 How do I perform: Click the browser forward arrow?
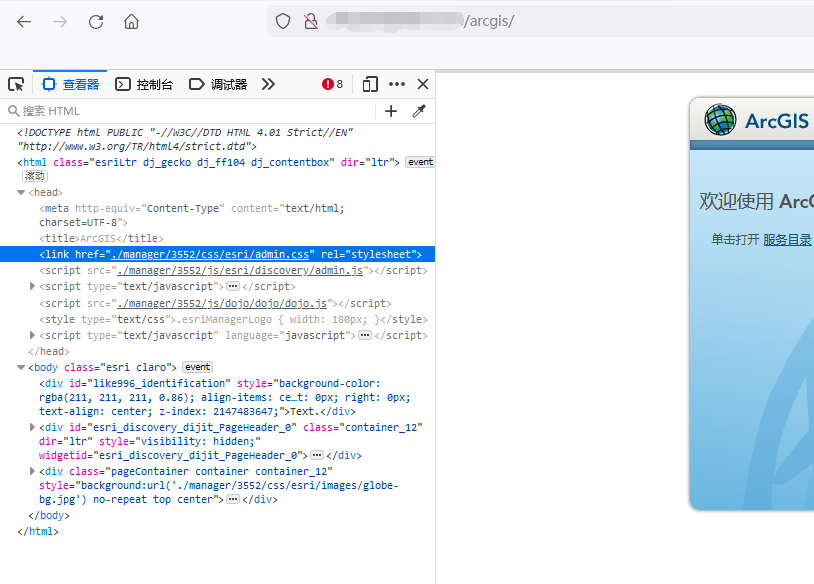60,22
